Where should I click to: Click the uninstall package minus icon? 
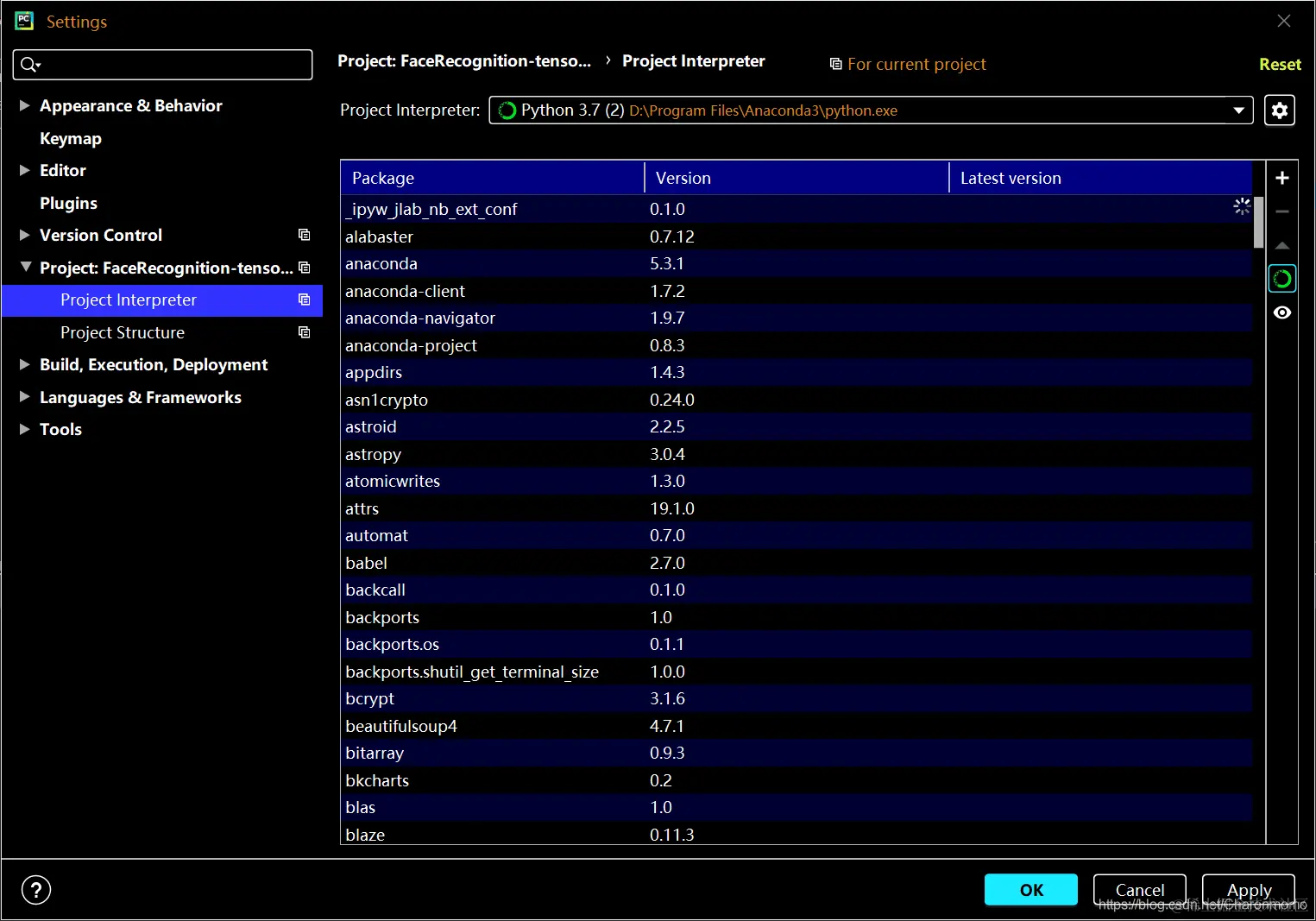(1281, 211)
